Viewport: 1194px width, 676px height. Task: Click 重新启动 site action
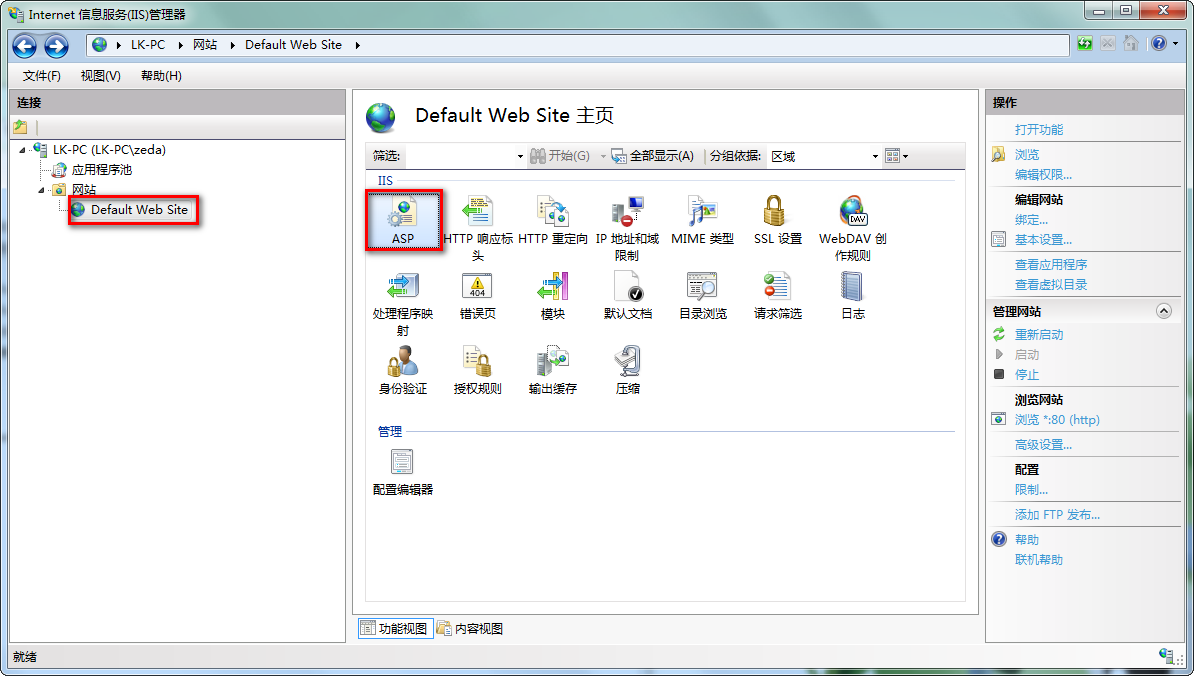click(1039, 334)
